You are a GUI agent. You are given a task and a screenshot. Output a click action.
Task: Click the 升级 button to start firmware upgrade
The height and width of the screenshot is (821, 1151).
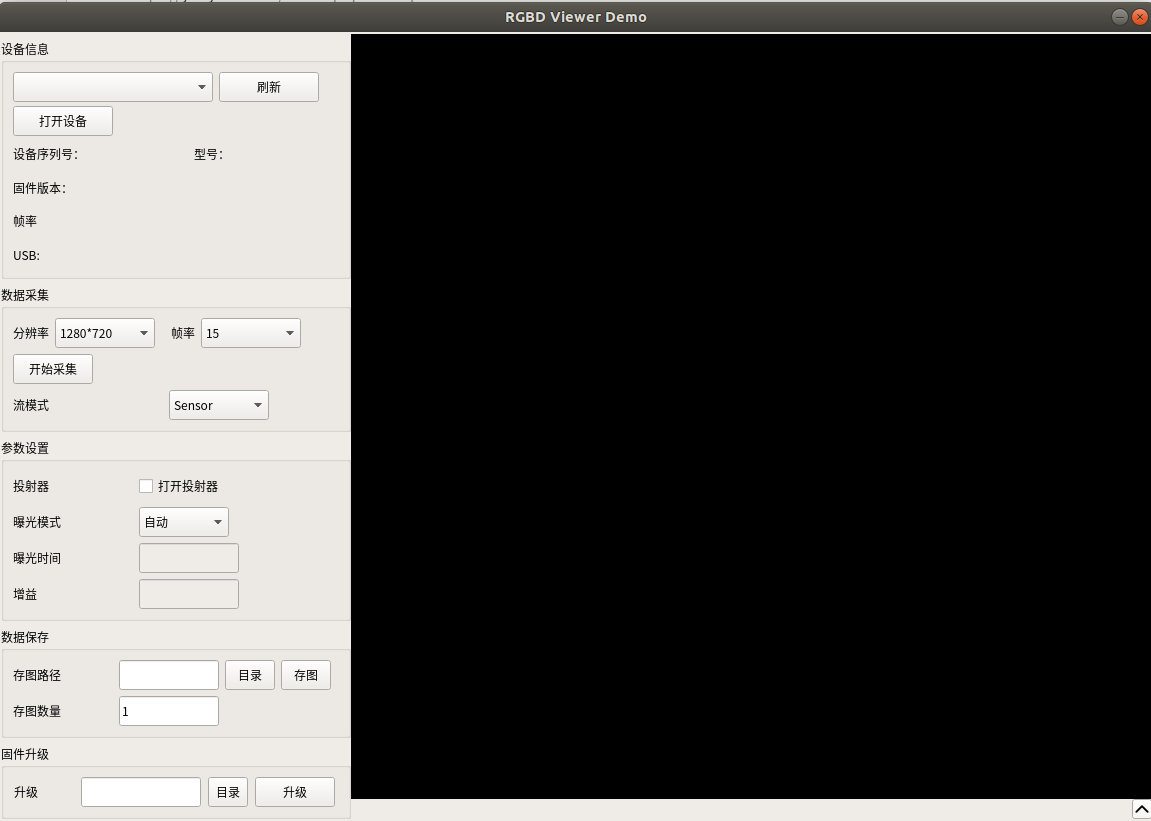pyautogui.click(x=294, y=791)
